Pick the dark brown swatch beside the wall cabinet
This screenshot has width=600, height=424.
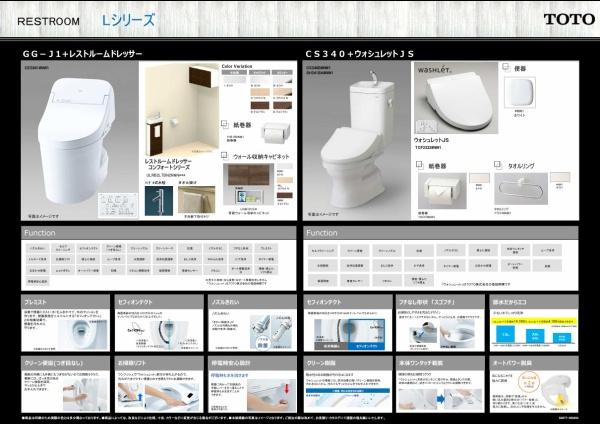285,196
